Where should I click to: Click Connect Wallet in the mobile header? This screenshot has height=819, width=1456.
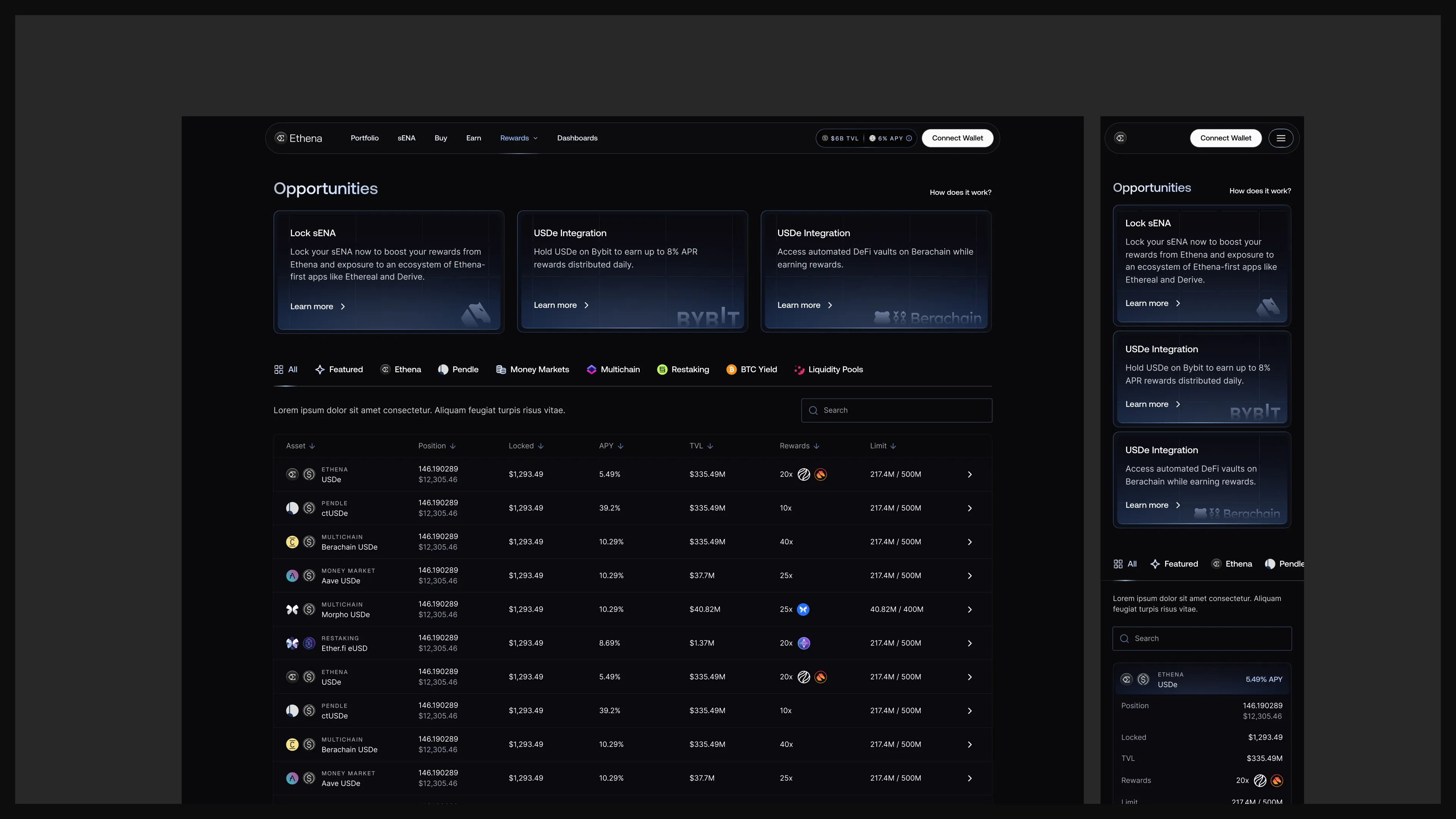pos(1226,138)
